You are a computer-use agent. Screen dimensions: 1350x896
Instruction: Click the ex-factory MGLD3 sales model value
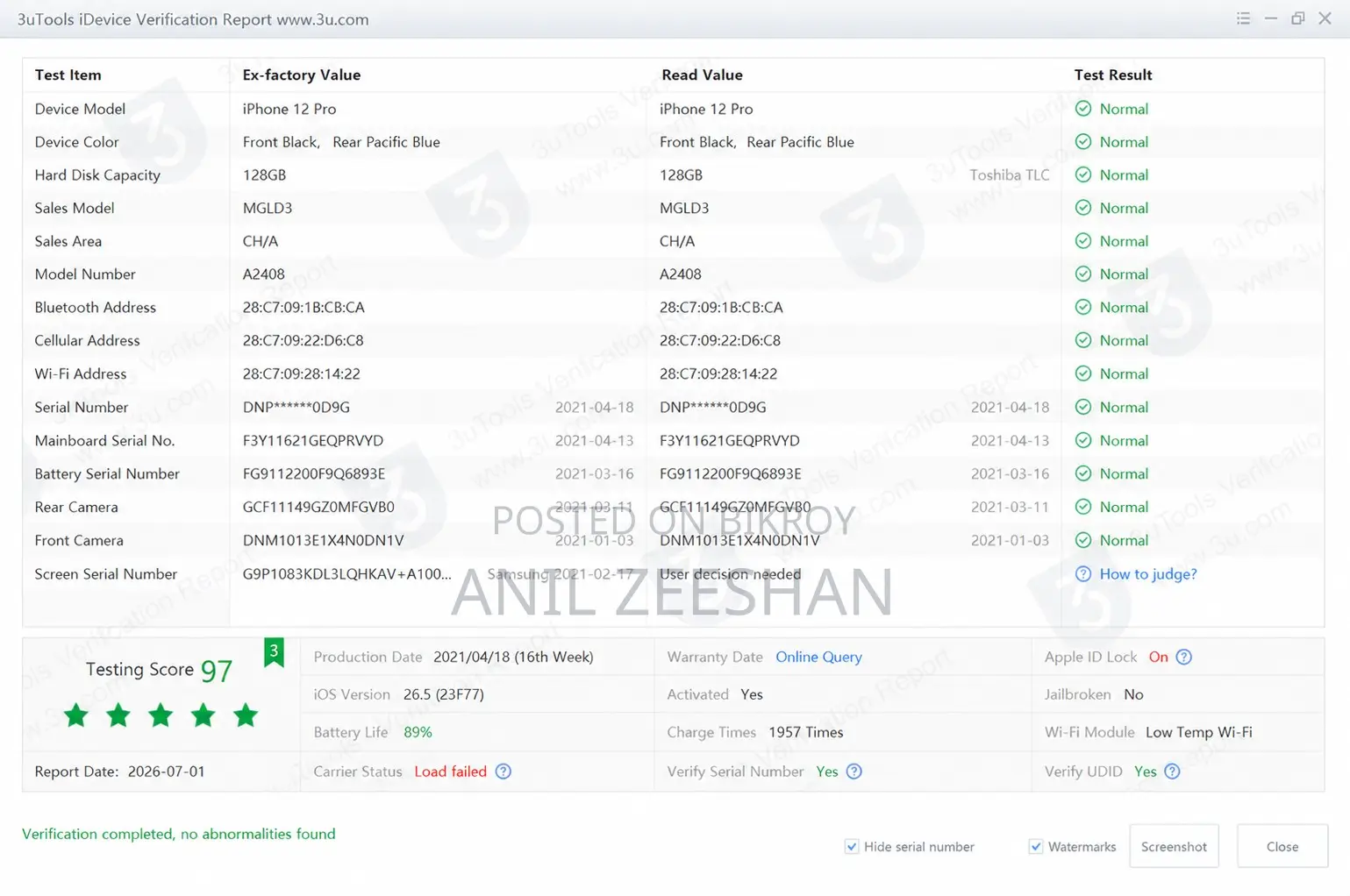(268, 208)
